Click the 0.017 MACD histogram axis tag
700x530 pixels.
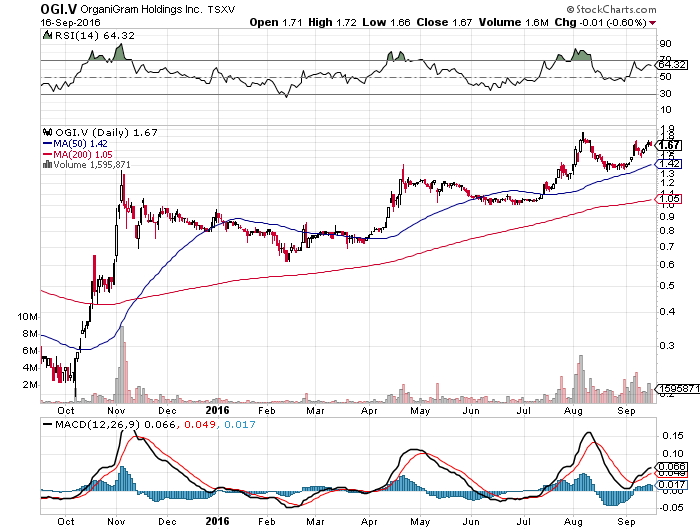(671, 485)
